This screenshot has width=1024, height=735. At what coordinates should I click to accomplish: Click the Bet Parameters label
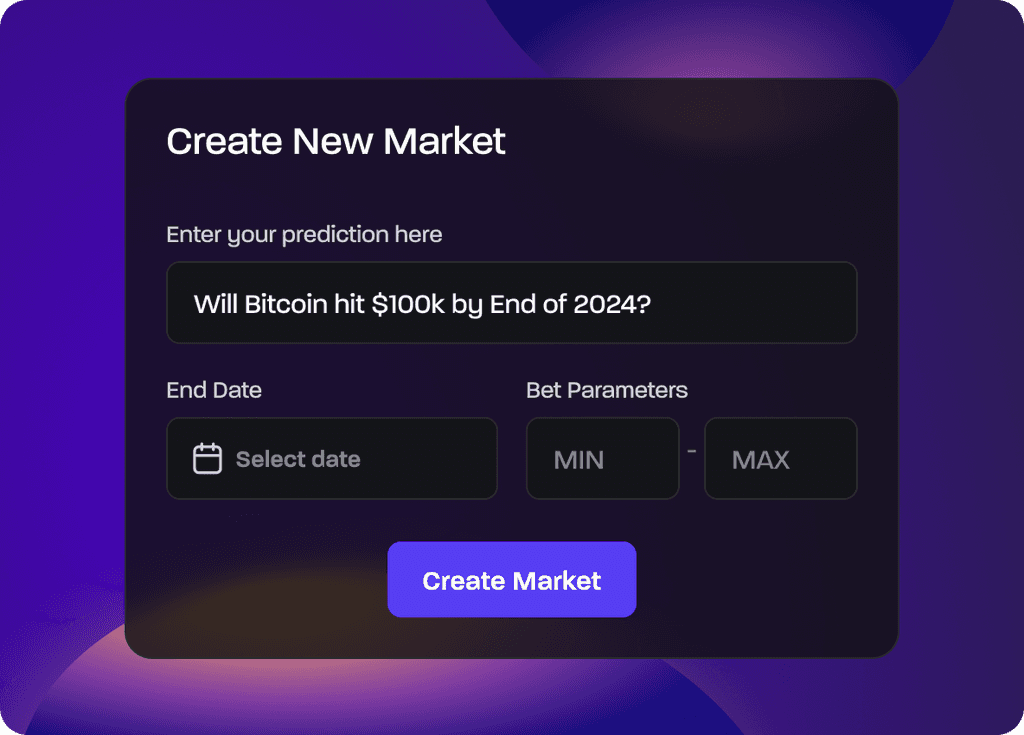[607, 390]
